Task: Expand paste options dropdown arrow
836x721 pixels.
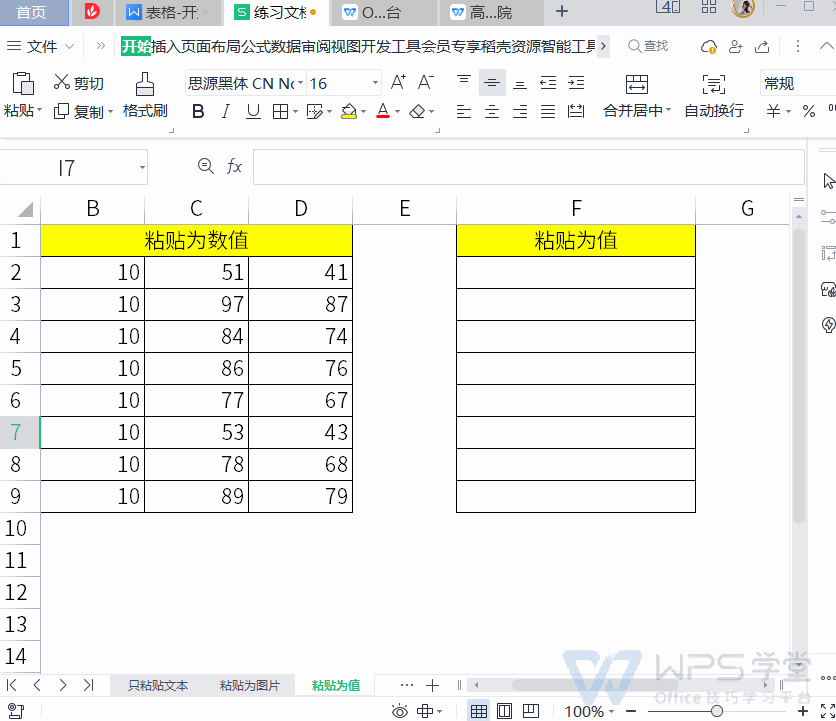Action: pyautogui.click(x=38, y=111)
